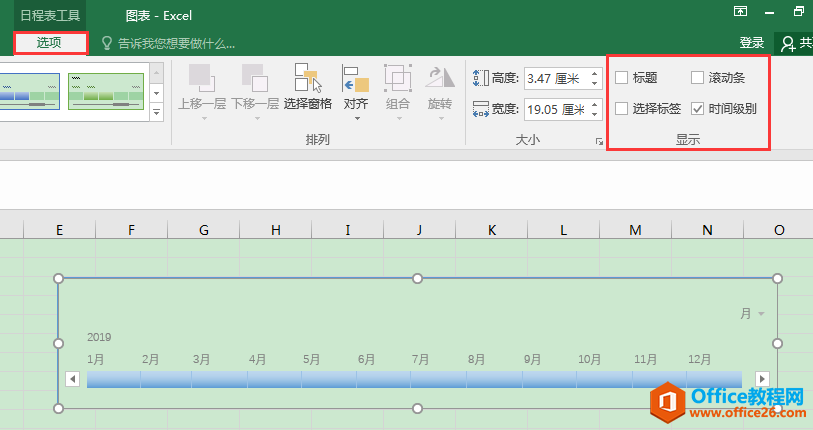Click the 高度 height input field

pos(556,79)
